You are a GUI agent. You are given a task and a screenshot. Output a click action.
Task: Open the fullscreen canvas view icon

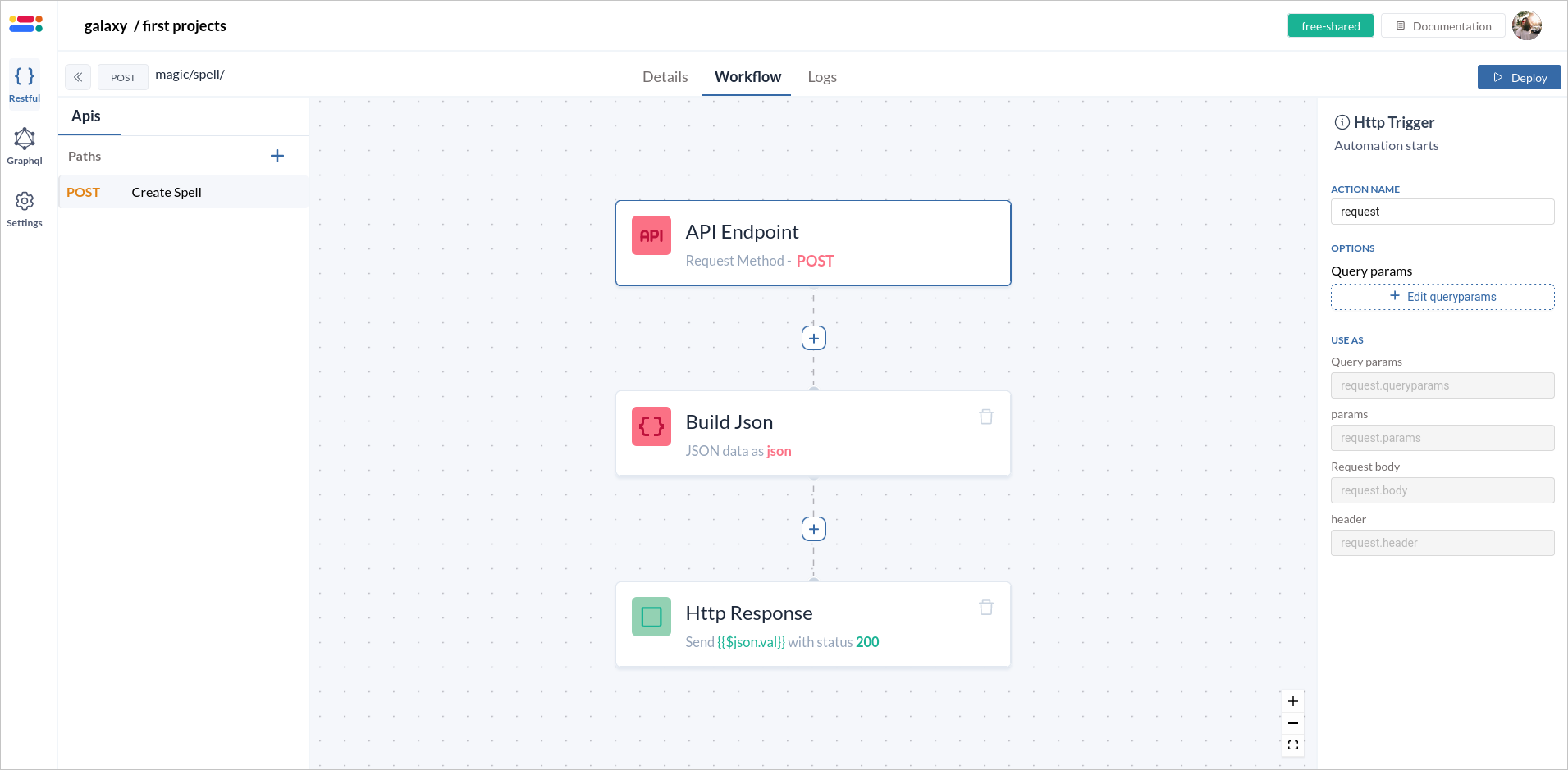click(1292, 745)
